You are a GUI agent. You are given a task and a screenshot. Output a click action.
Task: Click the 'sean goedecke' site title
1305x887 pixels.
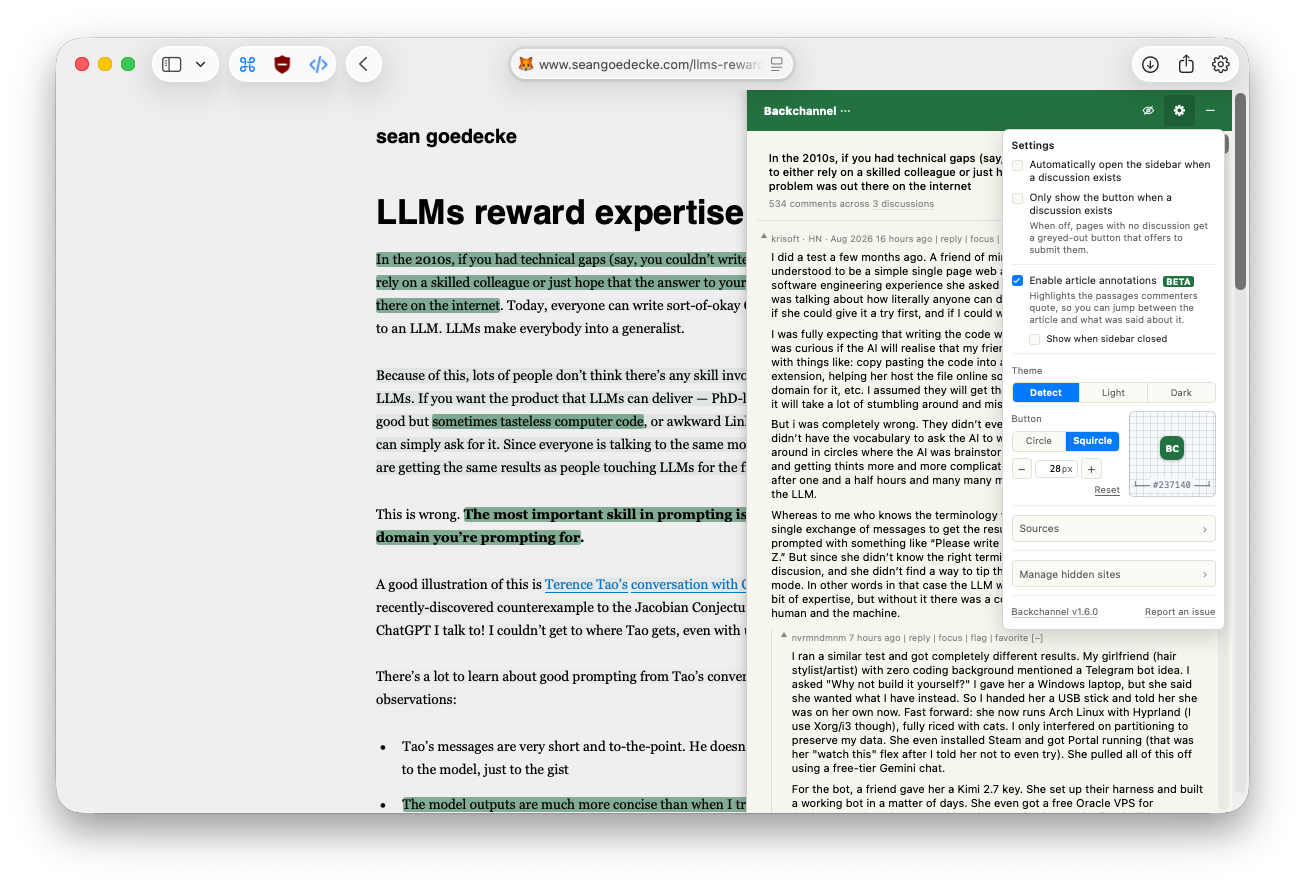click(x=446, y=137)
